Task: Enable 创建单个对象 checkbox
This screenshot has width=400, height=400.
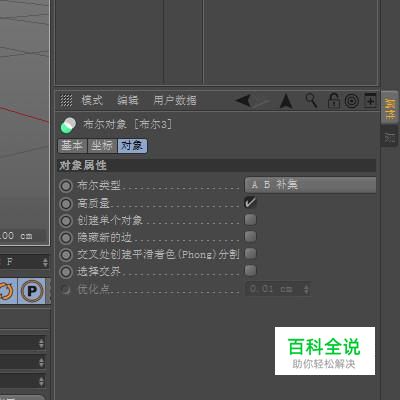Action: point(250,220)
